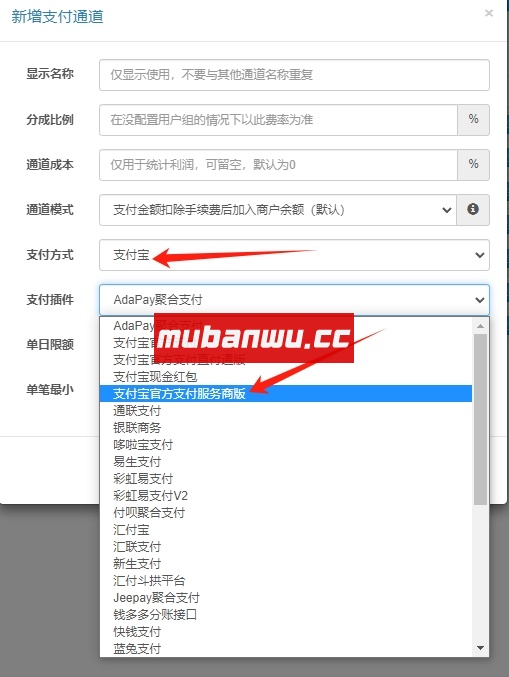This screenshot has width=509, height=677.
Task: Close the 新增支付通道 dialog
Action: click(489, 13)
